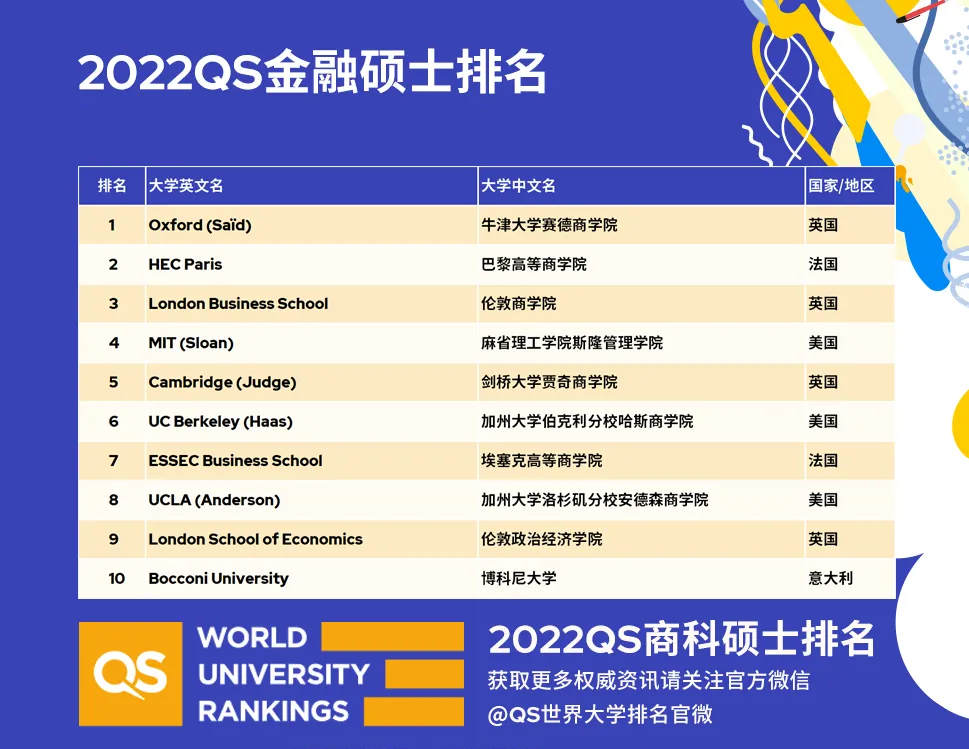The height and width of the screenshot is (749, 969).
Task: Select the 大学中文名 column header
Action: click(641, 185)
